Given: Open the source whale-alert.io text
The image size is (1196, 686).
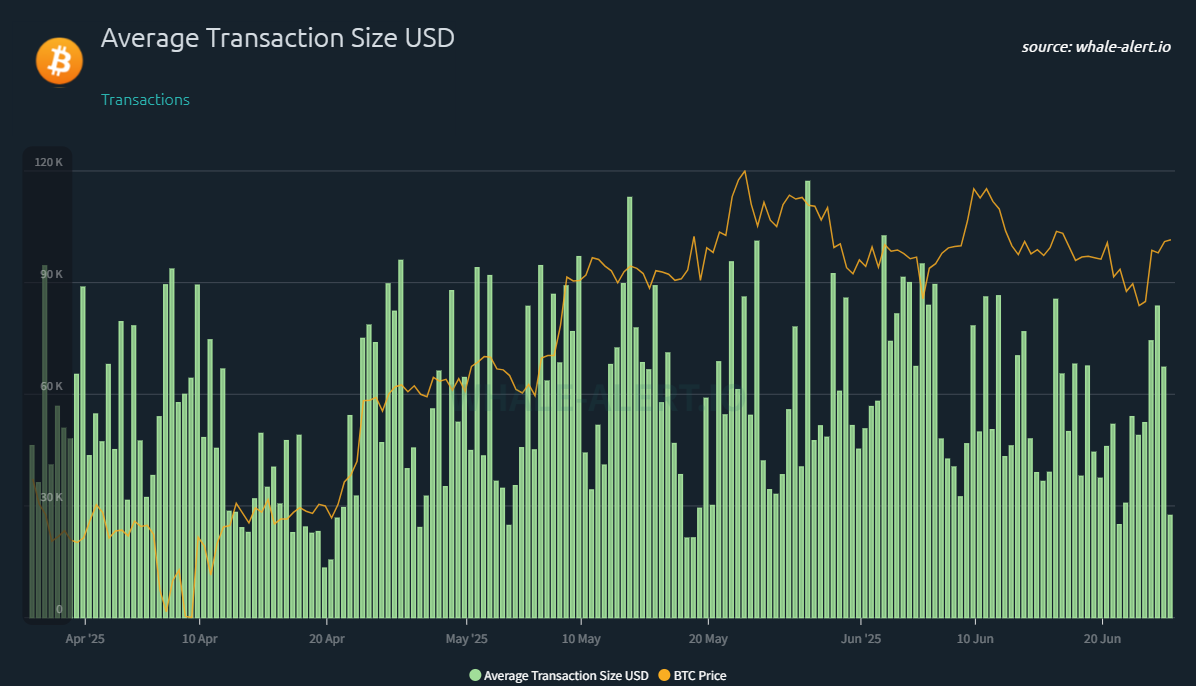Looking at the screenshot, I should [x=1096, y=47].
